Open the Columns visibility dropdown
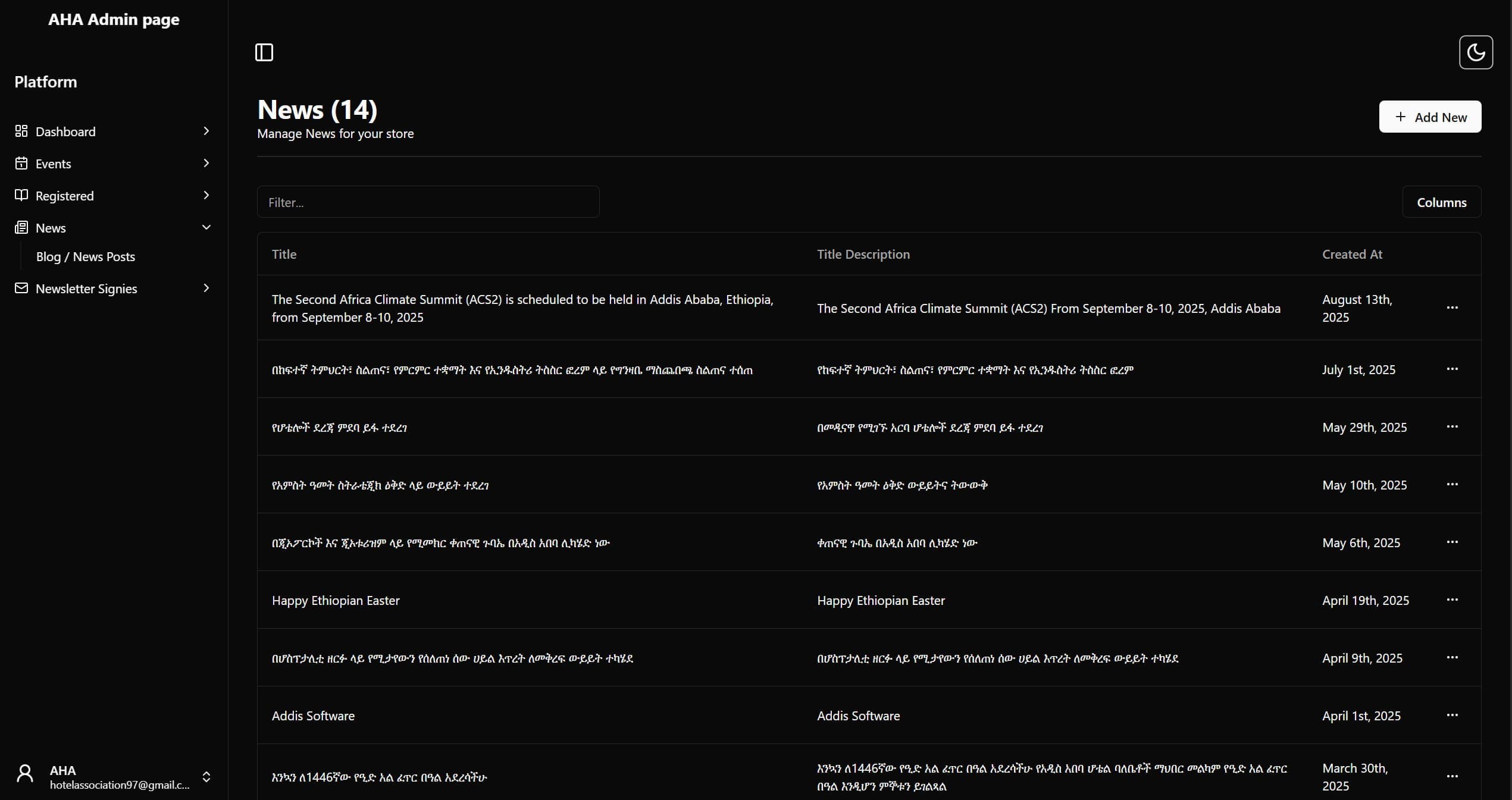This screenshot has height=800, width=1512. point(1441,202)
